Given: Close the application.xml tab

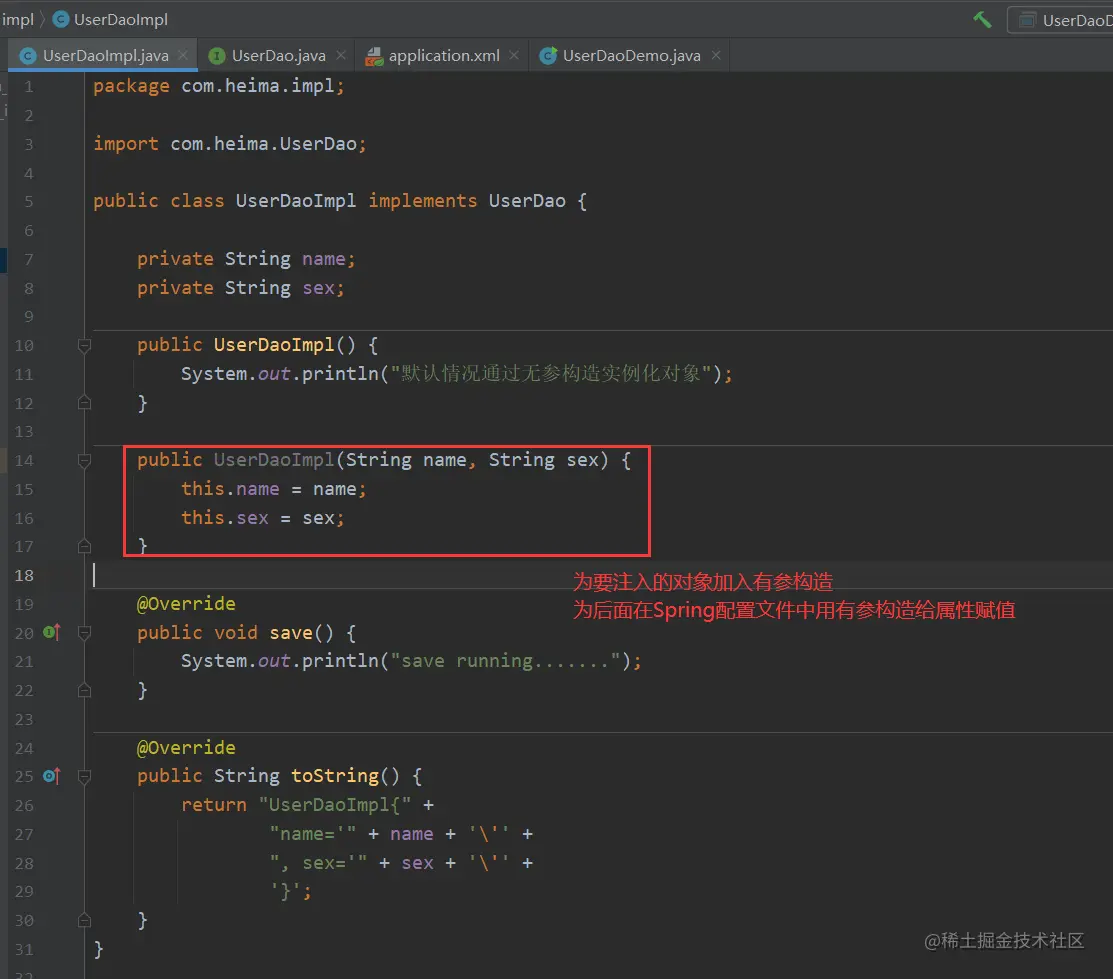Looking at the screenshot, I should (x=514, y=55).
